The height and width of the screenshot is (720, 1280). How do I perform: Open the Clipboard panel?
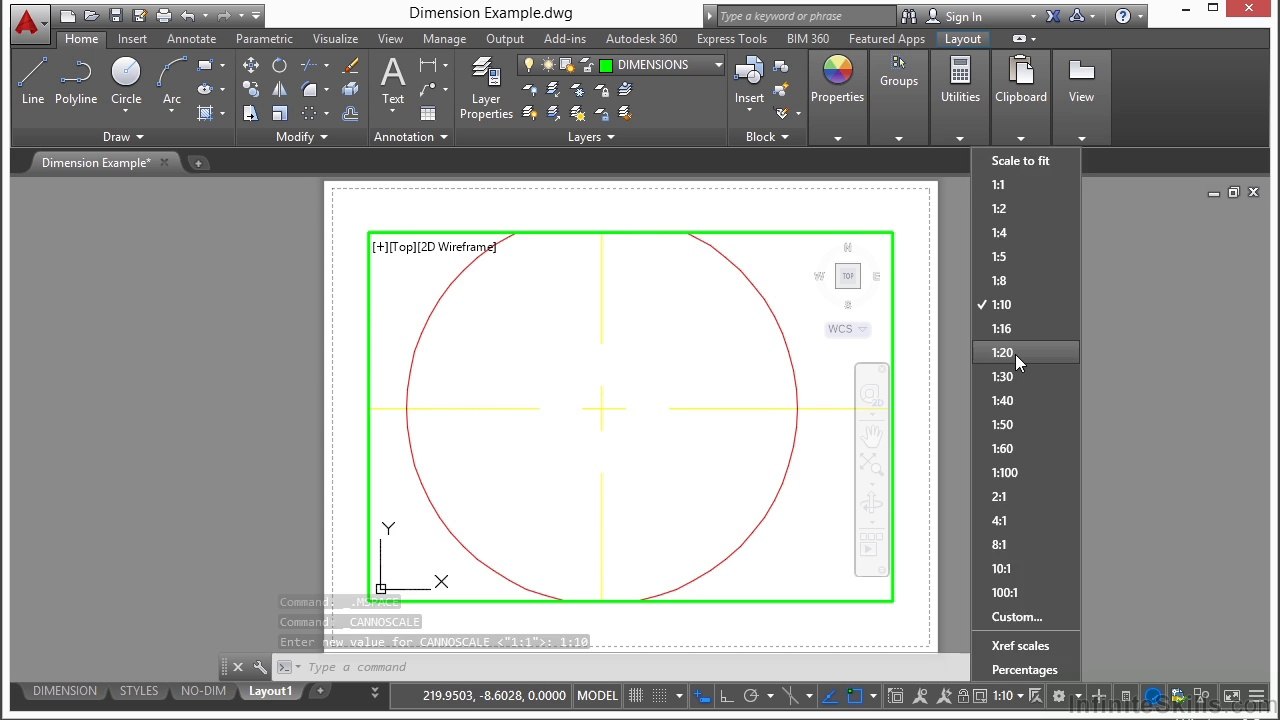coord(1020,80)
